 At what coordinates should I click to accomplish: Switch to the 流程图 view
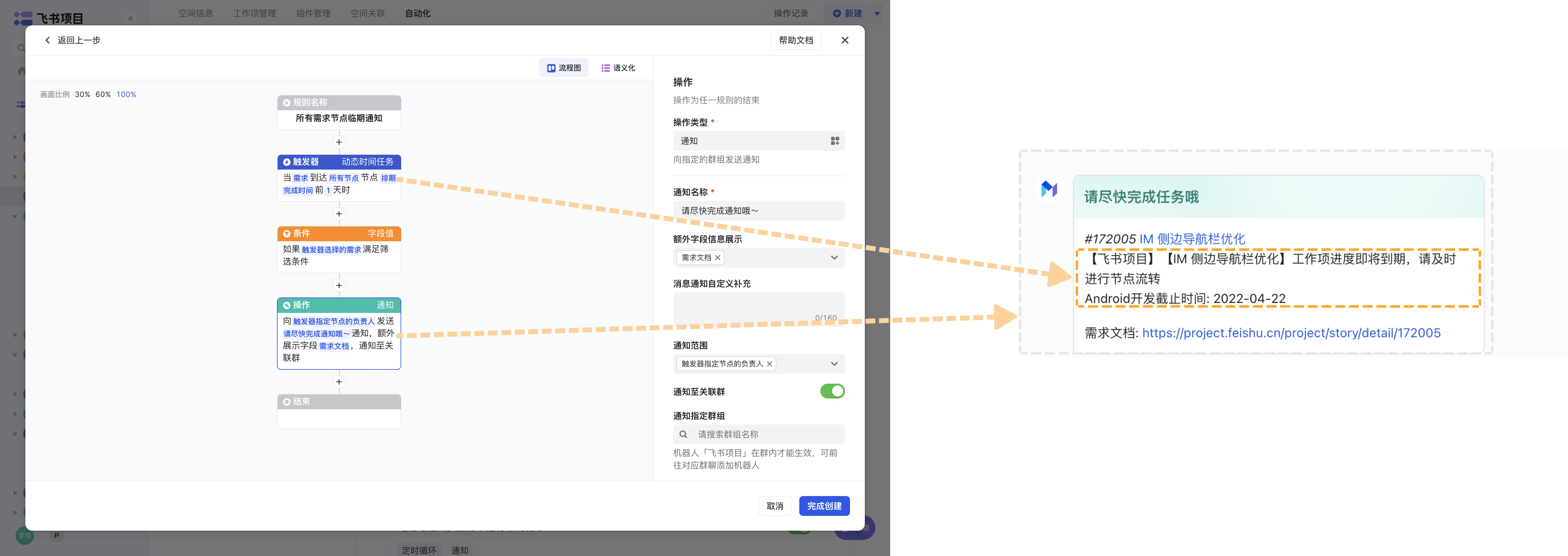point(564,68)
